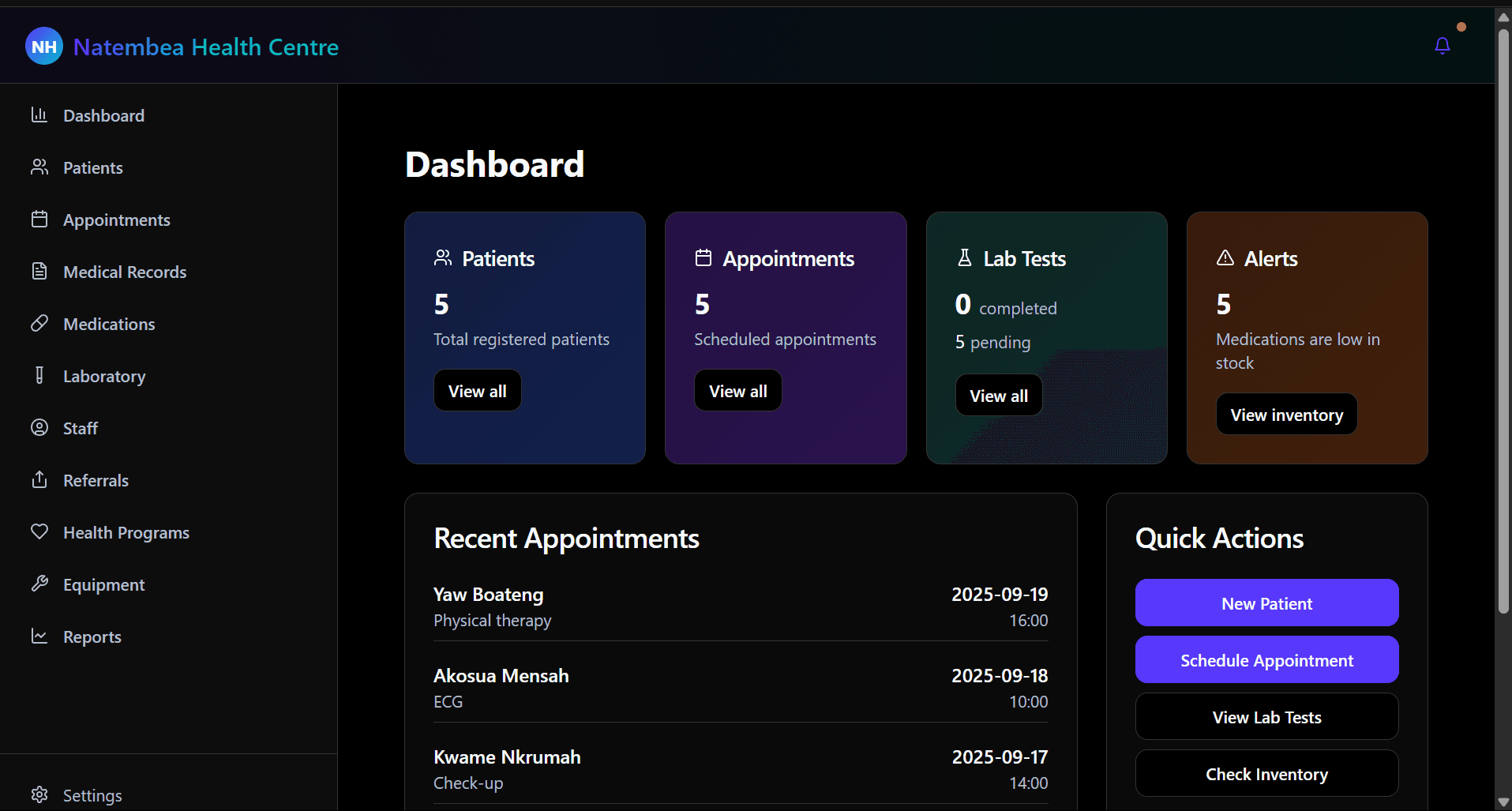Click the View inventory button
Screen dimensions: 1512x811
[1287, 415]
